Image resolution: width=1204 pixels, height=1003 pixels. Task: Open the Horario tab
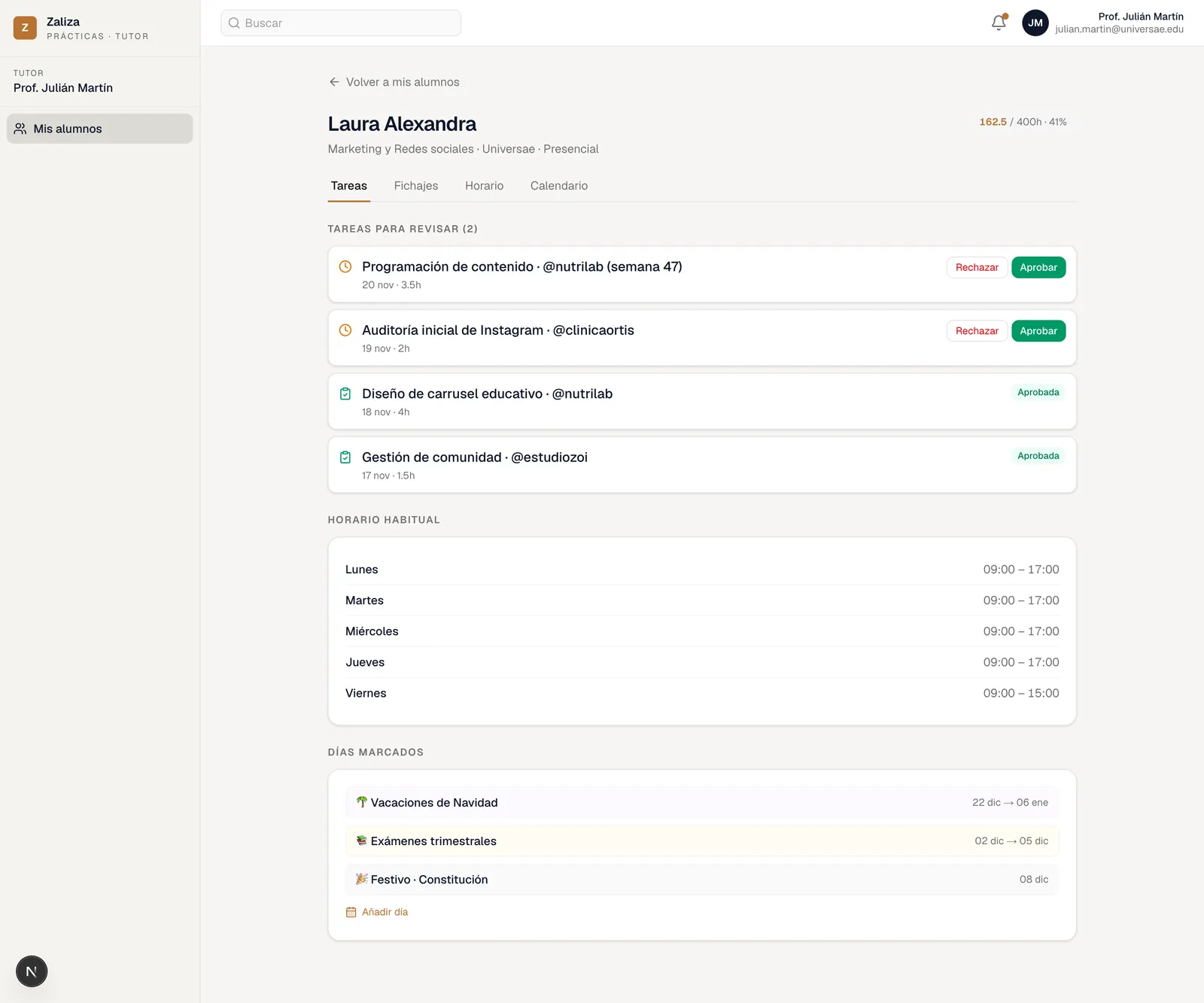pyautogui.click(x=485, y=186)
